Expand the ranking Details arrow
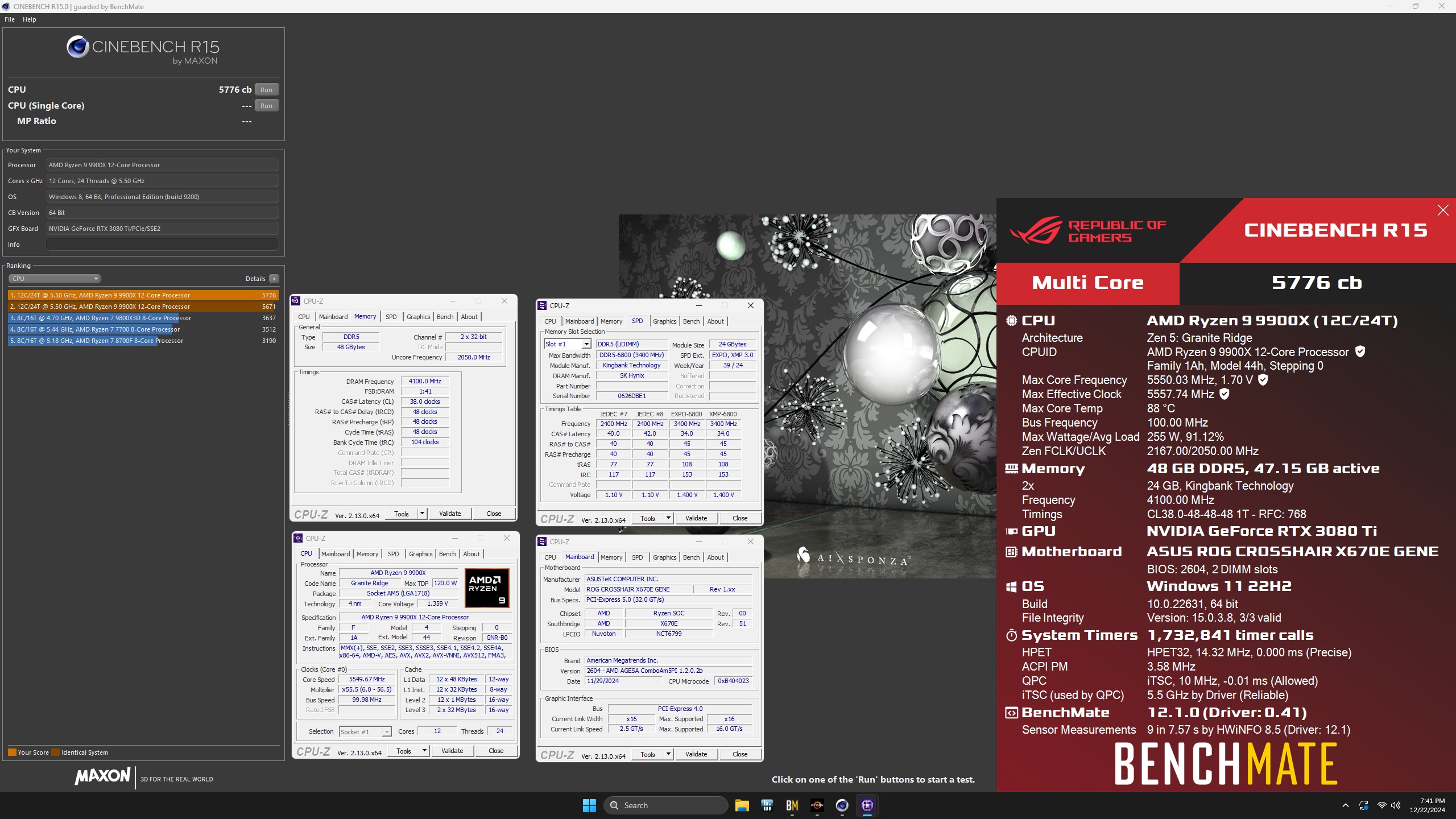The height and width of the screenshot is (819, 1456). coord(274,279)
